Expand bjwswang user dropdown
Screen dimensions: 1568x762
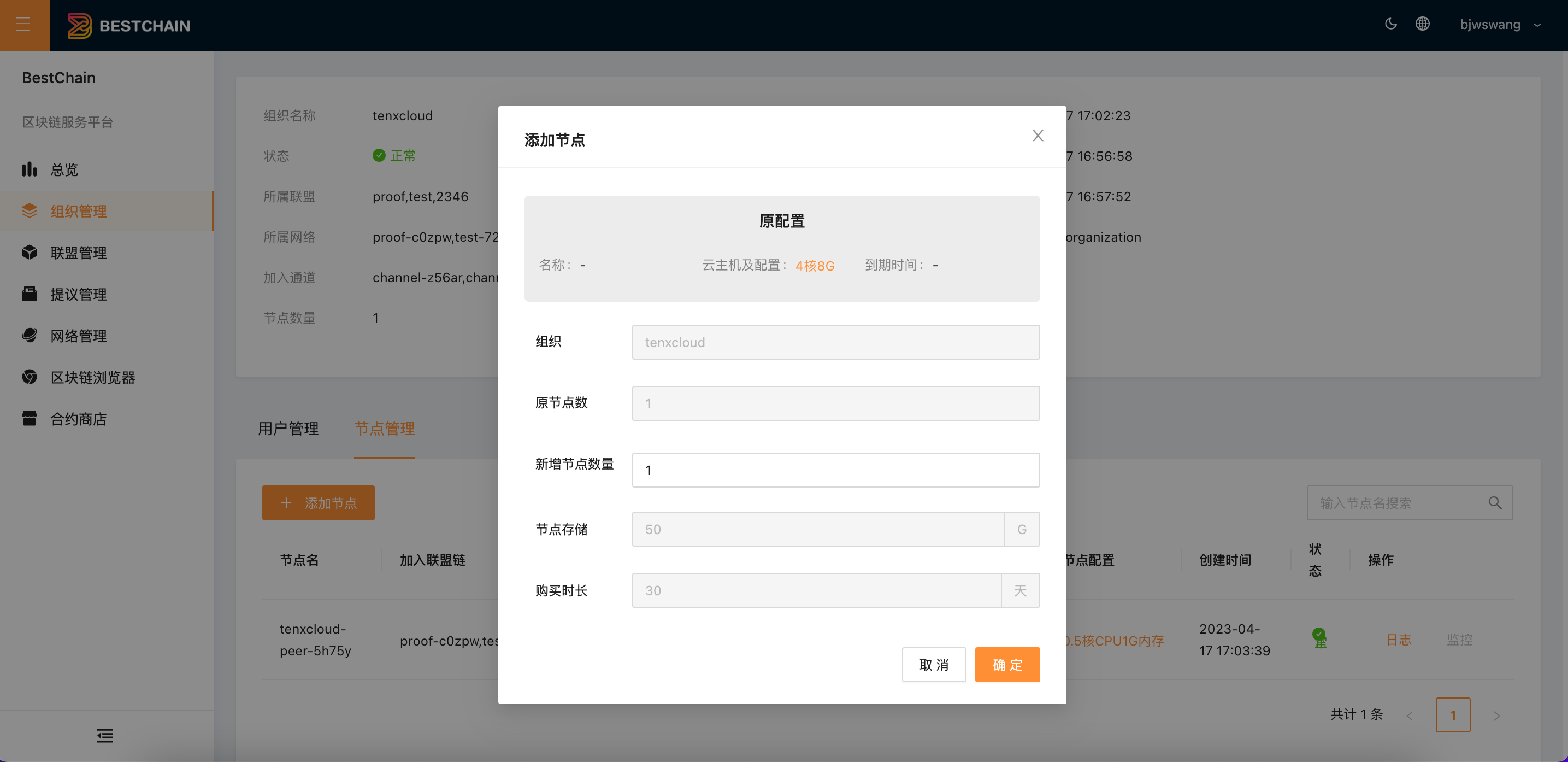coord(1500,25)
